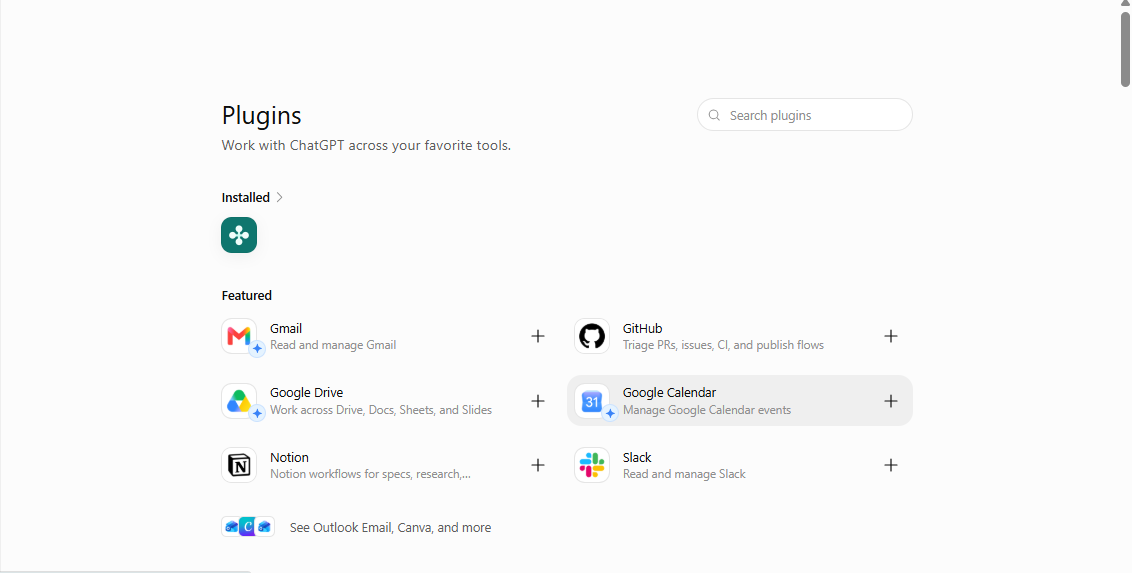Click the vertical scrollbar thumb
Image resolution: width=1132 pixels, height=573 pixels.
pos(1126,49)
